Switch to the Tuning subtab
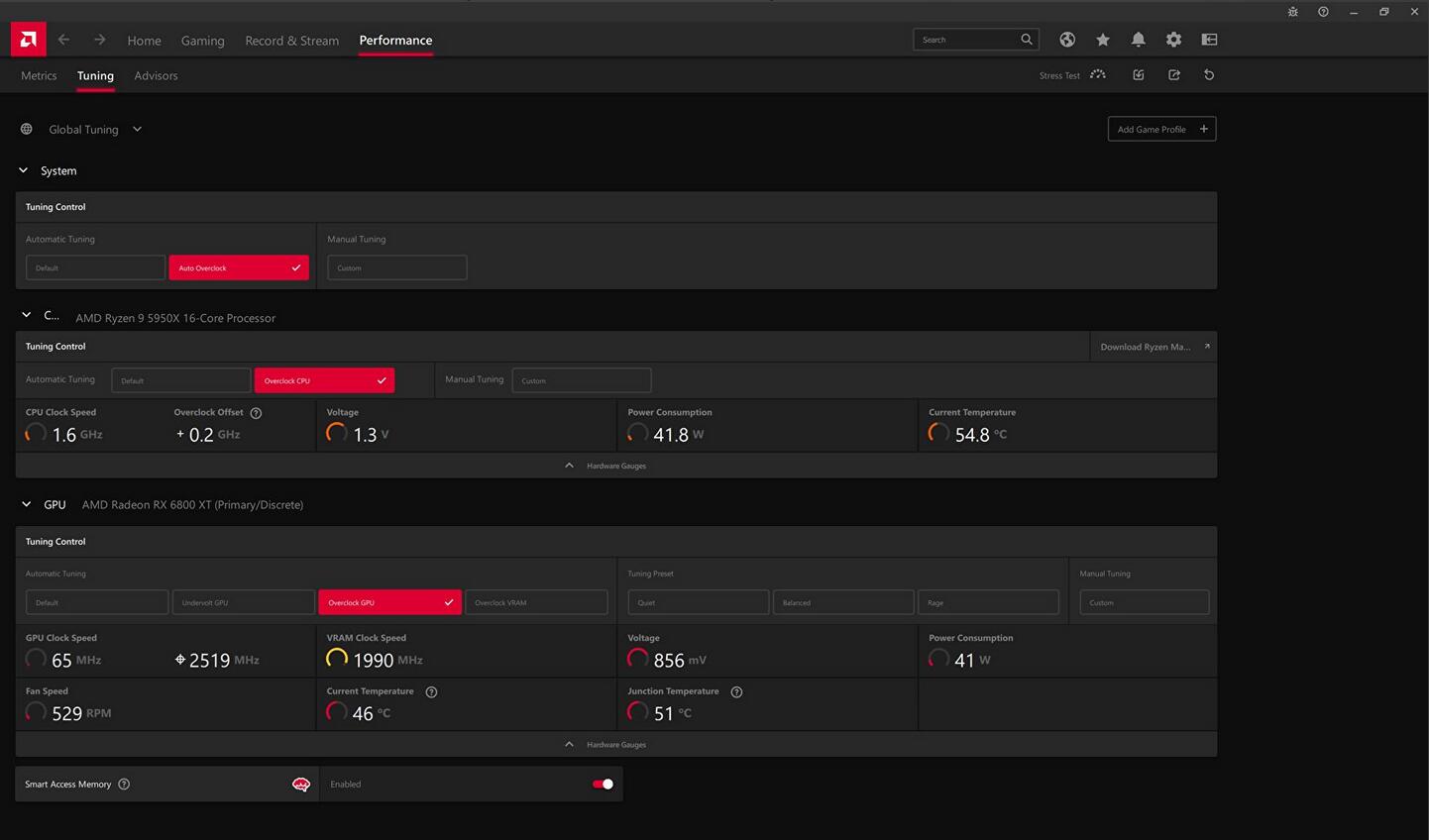 [95, 75]
